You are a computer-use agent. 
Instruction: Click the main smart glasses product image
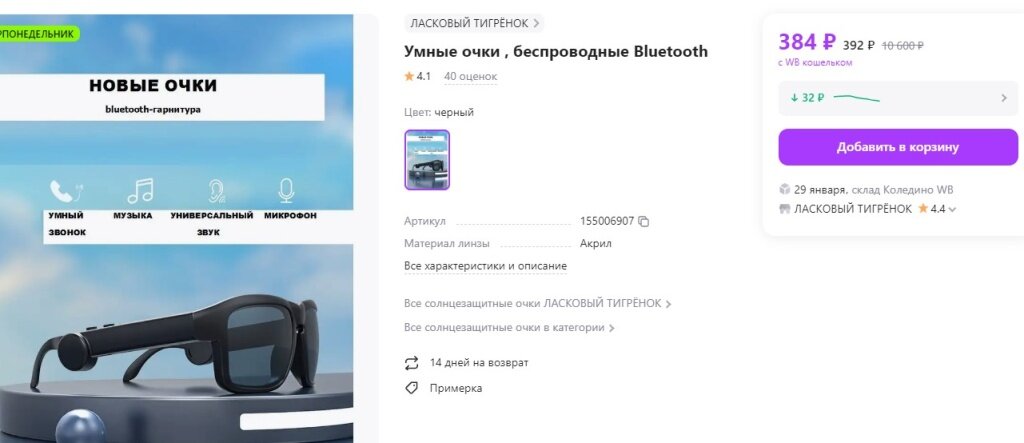pos(176,229)
